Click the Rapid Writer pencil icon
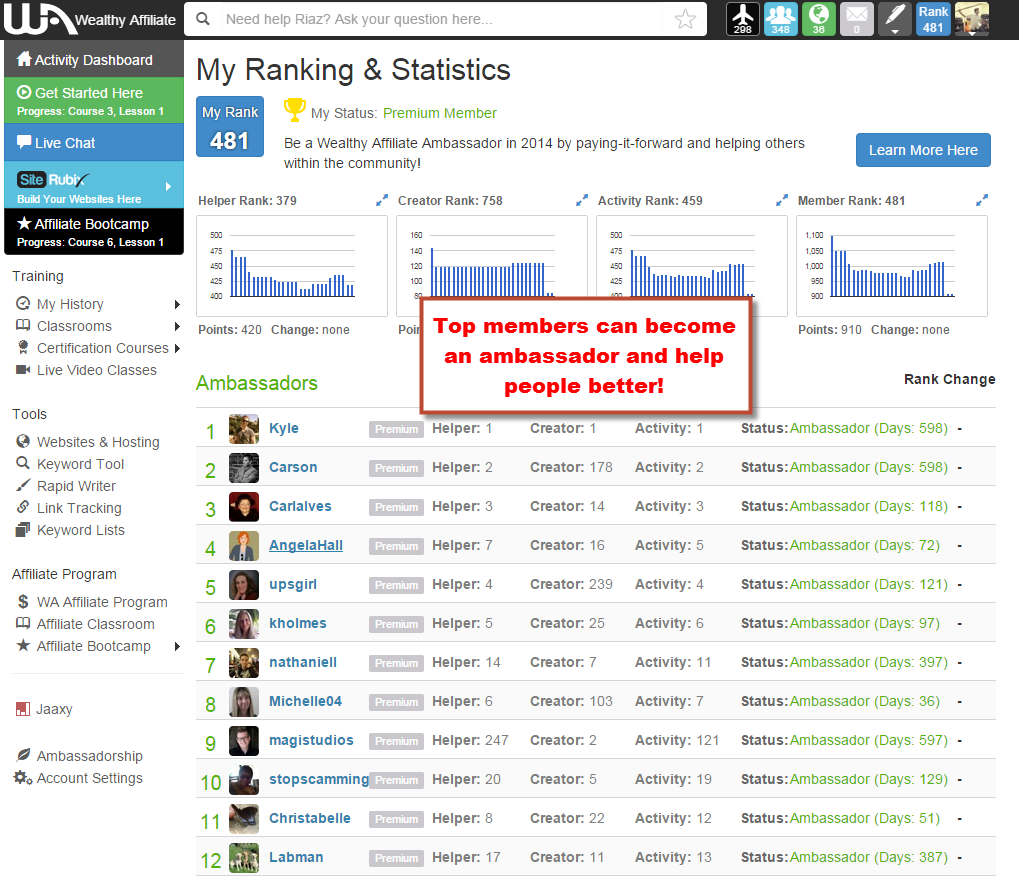This screenshot has width=1019, height=876. point(23,485)
